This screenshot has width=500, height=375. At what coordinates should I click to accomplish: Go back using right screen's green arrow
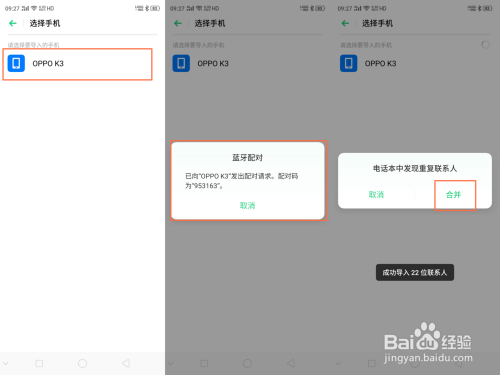click(x=345, y=23)
